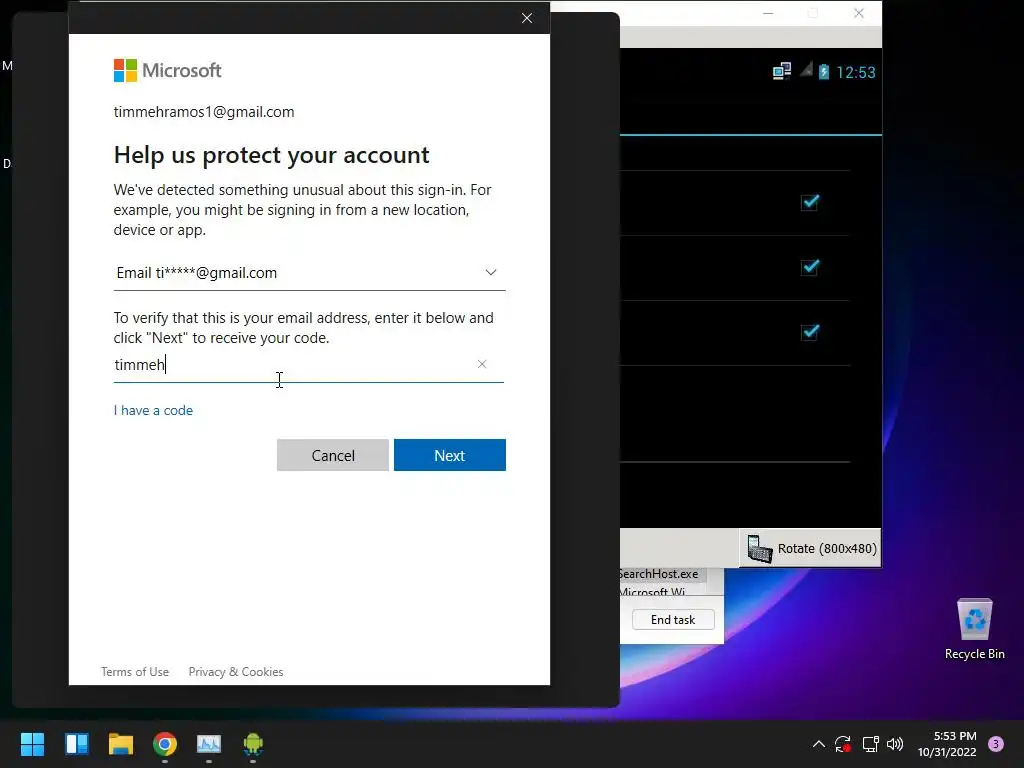
Task: Toggle the first checkbox in emulator window
Action: click(810, 202)
